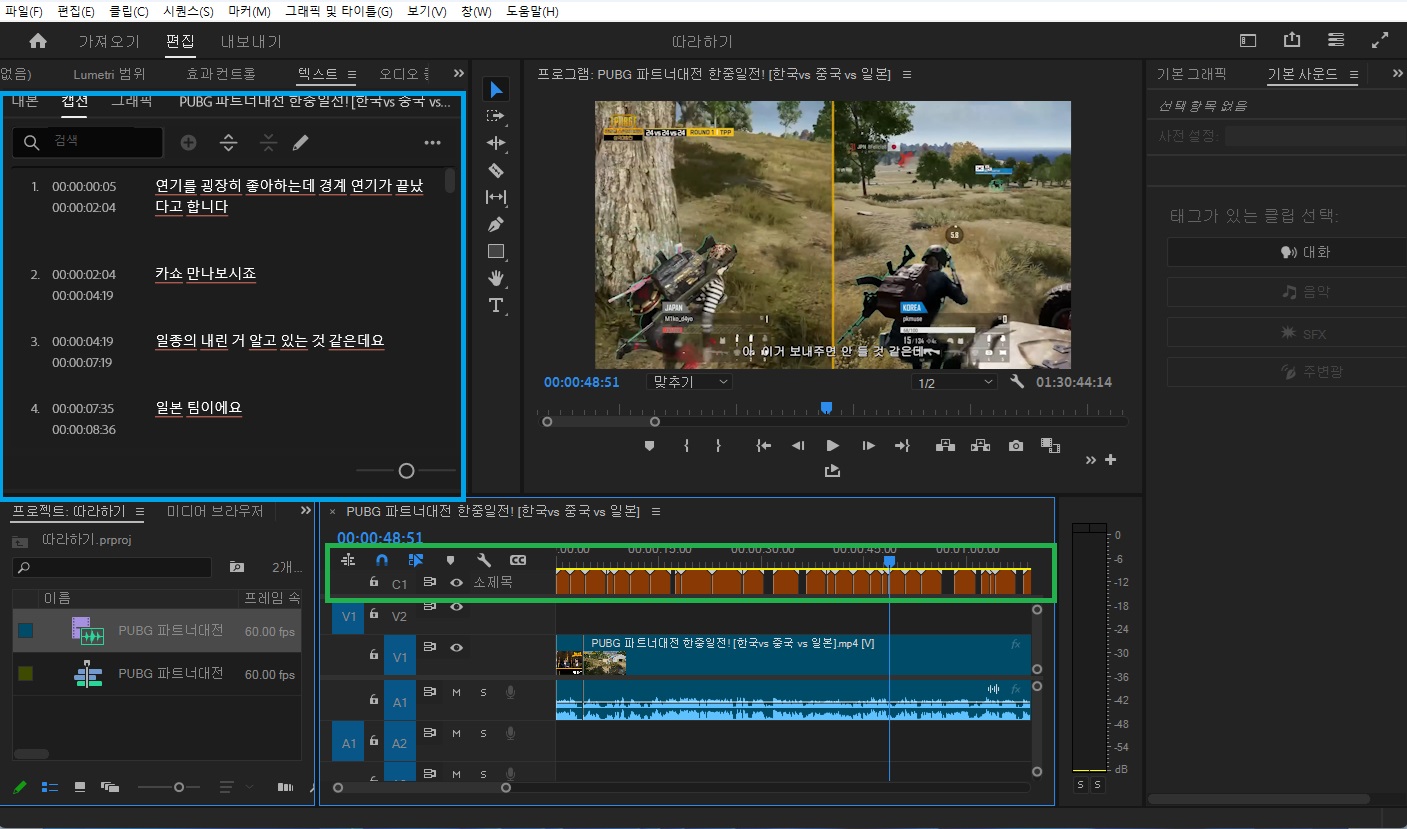Open the 그래픽 및 타이틀(G) menu
This screenshot has height=829, width=1407.
[x=339, y=12]
